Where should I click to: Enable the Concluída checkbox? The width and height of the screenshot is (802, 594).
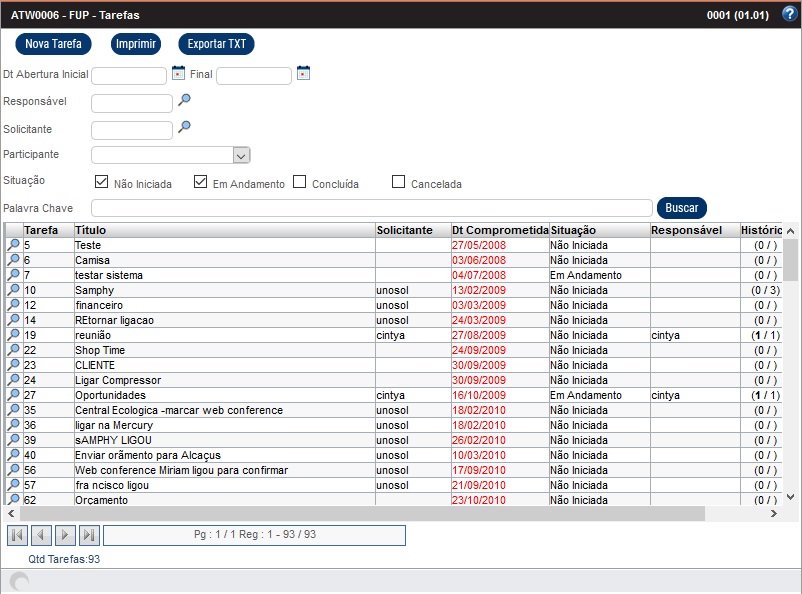299,182
